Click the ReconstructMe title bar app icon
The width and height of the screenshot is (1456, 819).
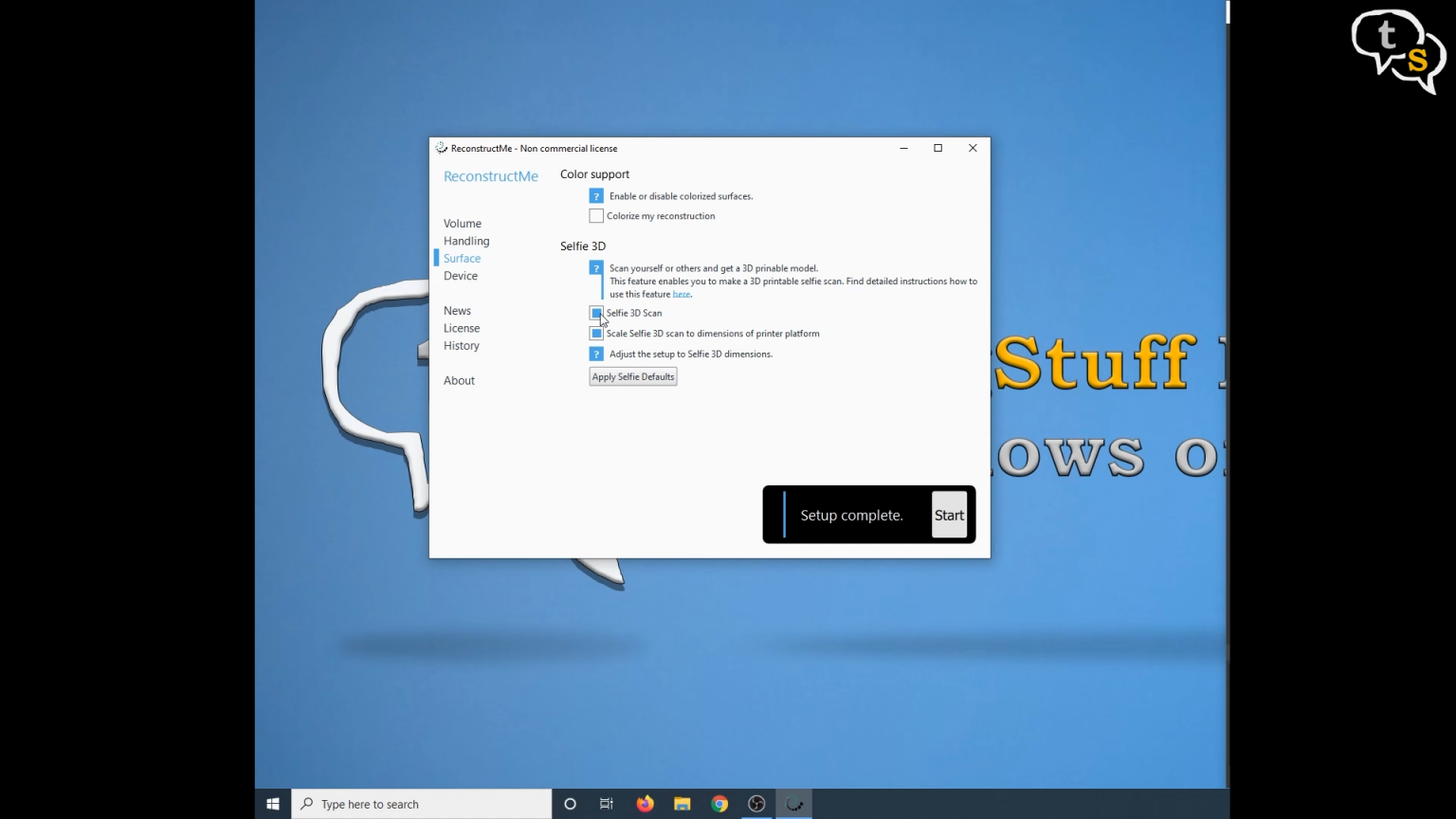click(441, 148)
